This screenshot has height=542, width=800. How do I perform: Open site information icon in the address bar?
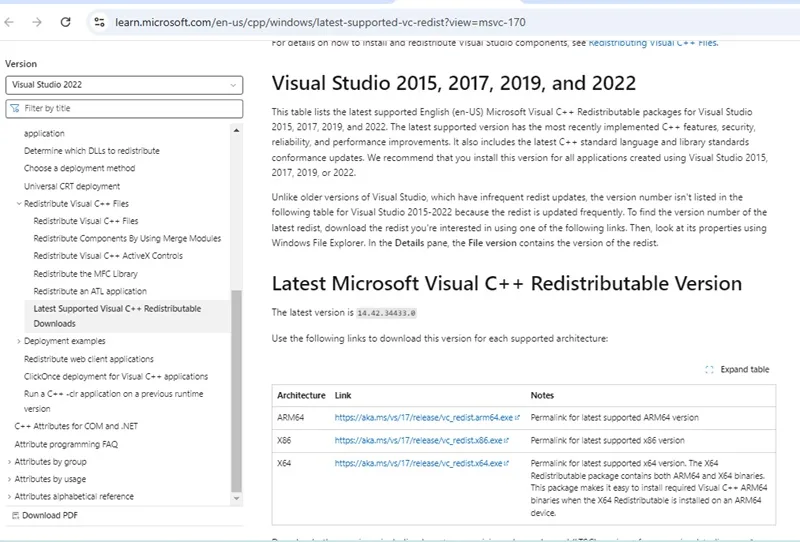point(99,22)
